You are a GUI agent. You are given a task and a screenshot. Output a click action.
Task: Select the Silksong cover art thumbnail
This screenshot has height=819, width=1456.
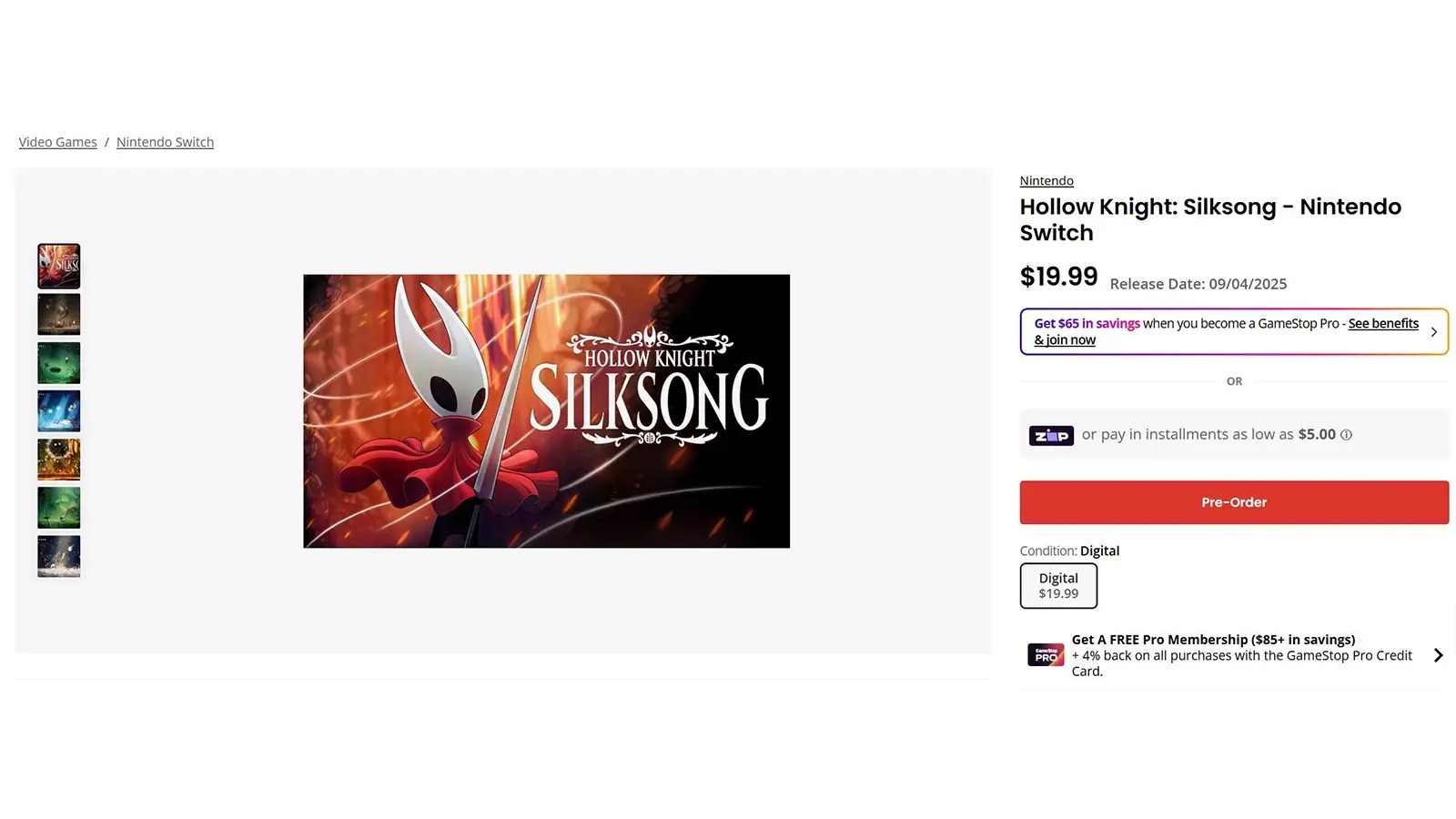59,266
